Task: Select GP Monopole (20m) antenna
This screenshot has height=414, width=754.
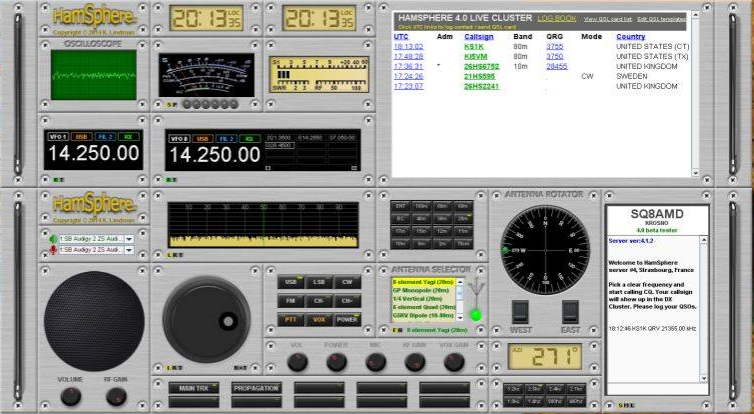Action: (x=424, y=291)
